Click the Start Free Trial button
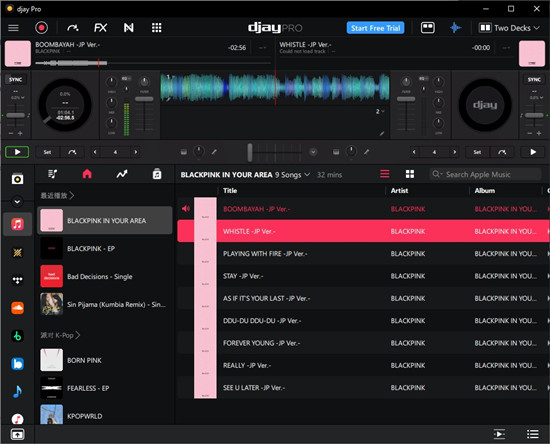 (x=375, y=28)
